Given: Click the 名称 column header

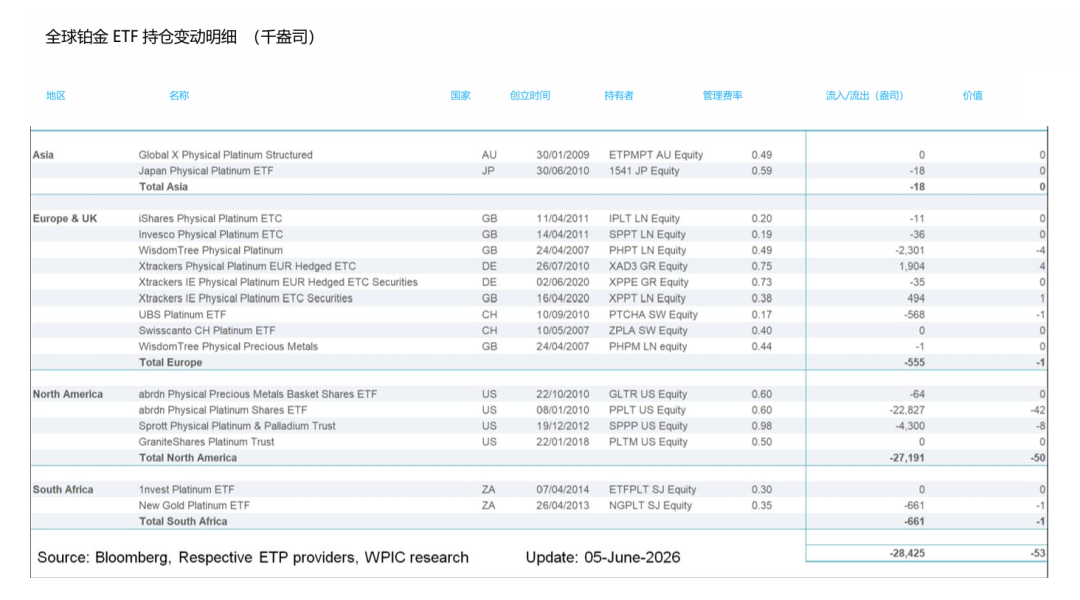Looking at the screenshot, I should pyautogui.click(x=178, y=96).
